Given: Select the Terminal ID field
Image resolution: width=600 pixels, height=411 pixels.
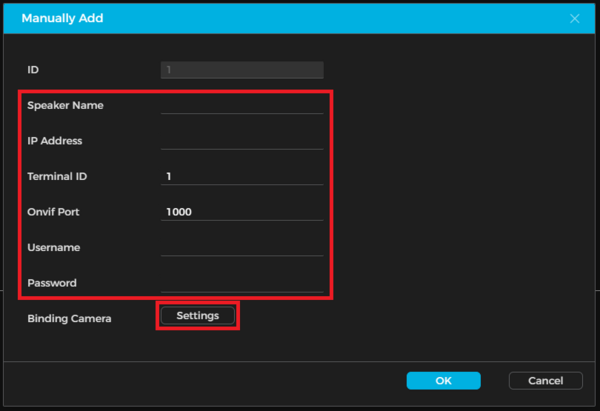Looking at the screenshot, I should (242, 176).
